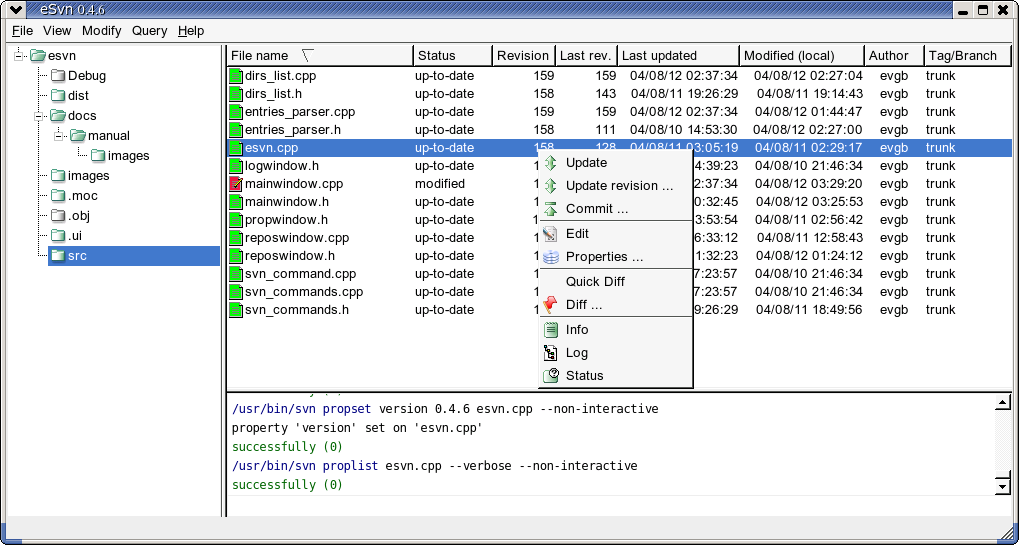Click the proplist command line in output
The width and height of the screenshot is (1019, 545).
coord(434,466)
